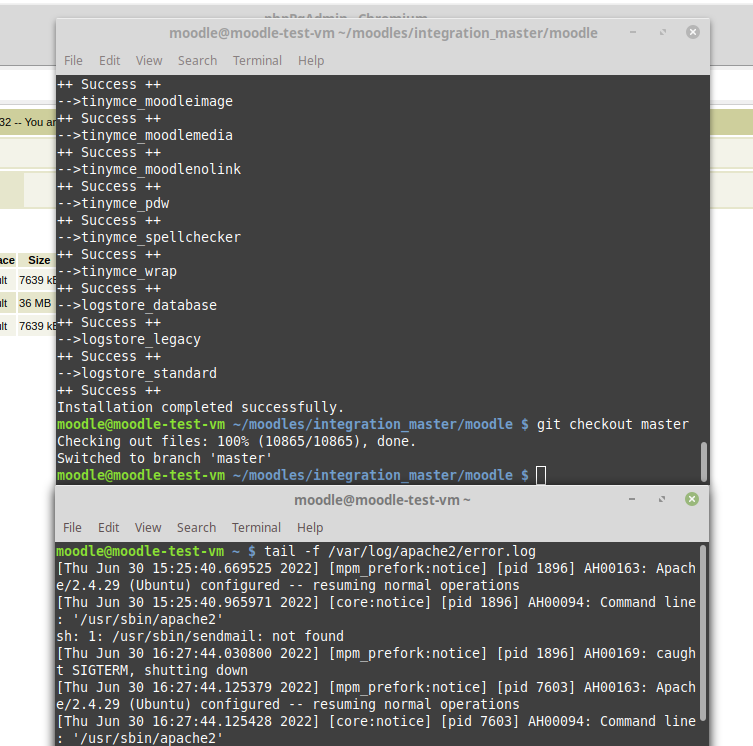Click log line with timestamp 16:27:44.125428
753x746 pixels.
pos(376,730)
